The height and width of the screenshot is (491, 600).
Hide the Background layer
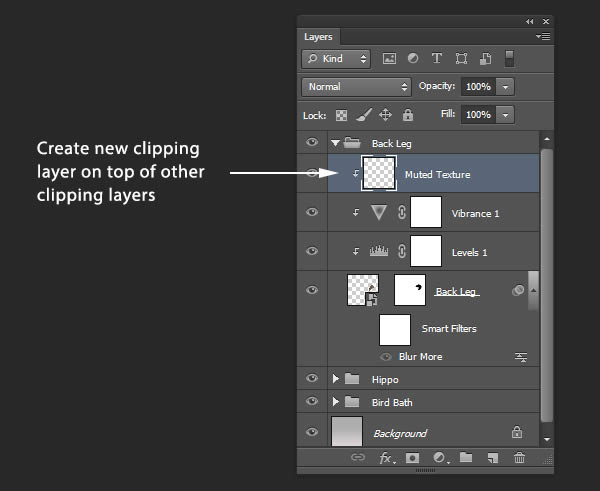[x=312, y=432]
